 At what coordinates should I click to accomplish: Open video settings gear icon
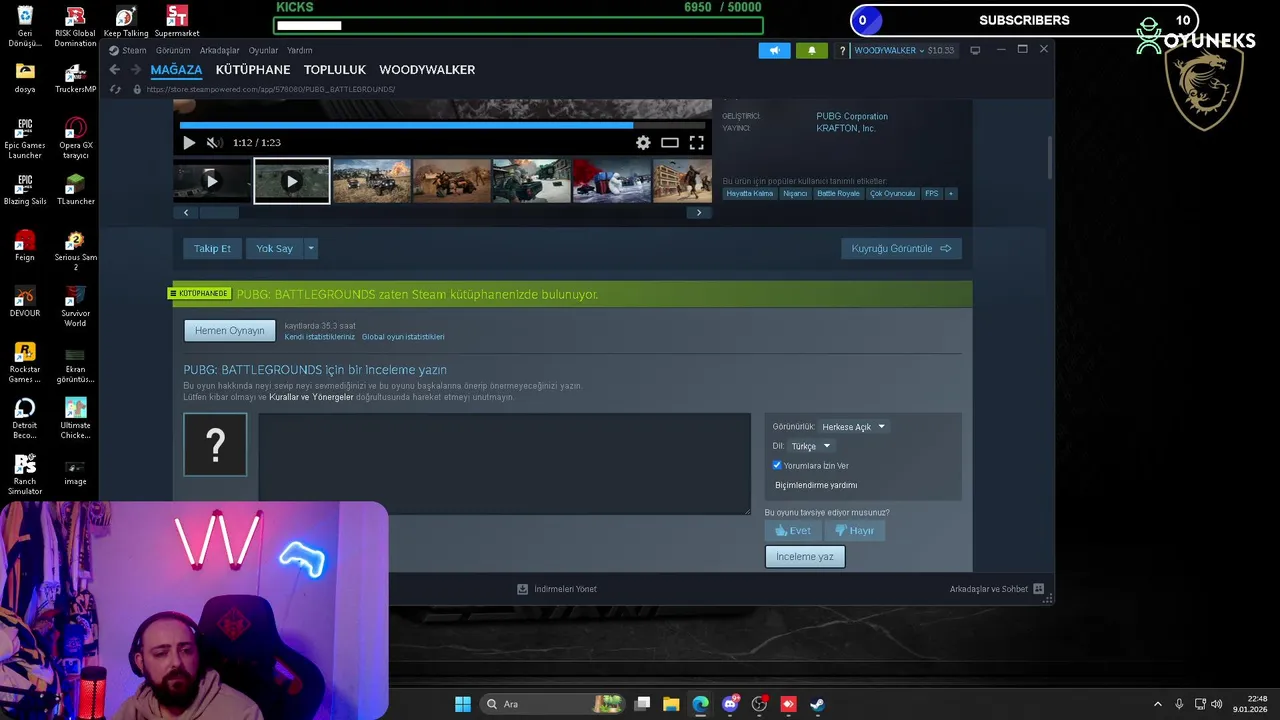pyautogui.click(x=643, y=143)
